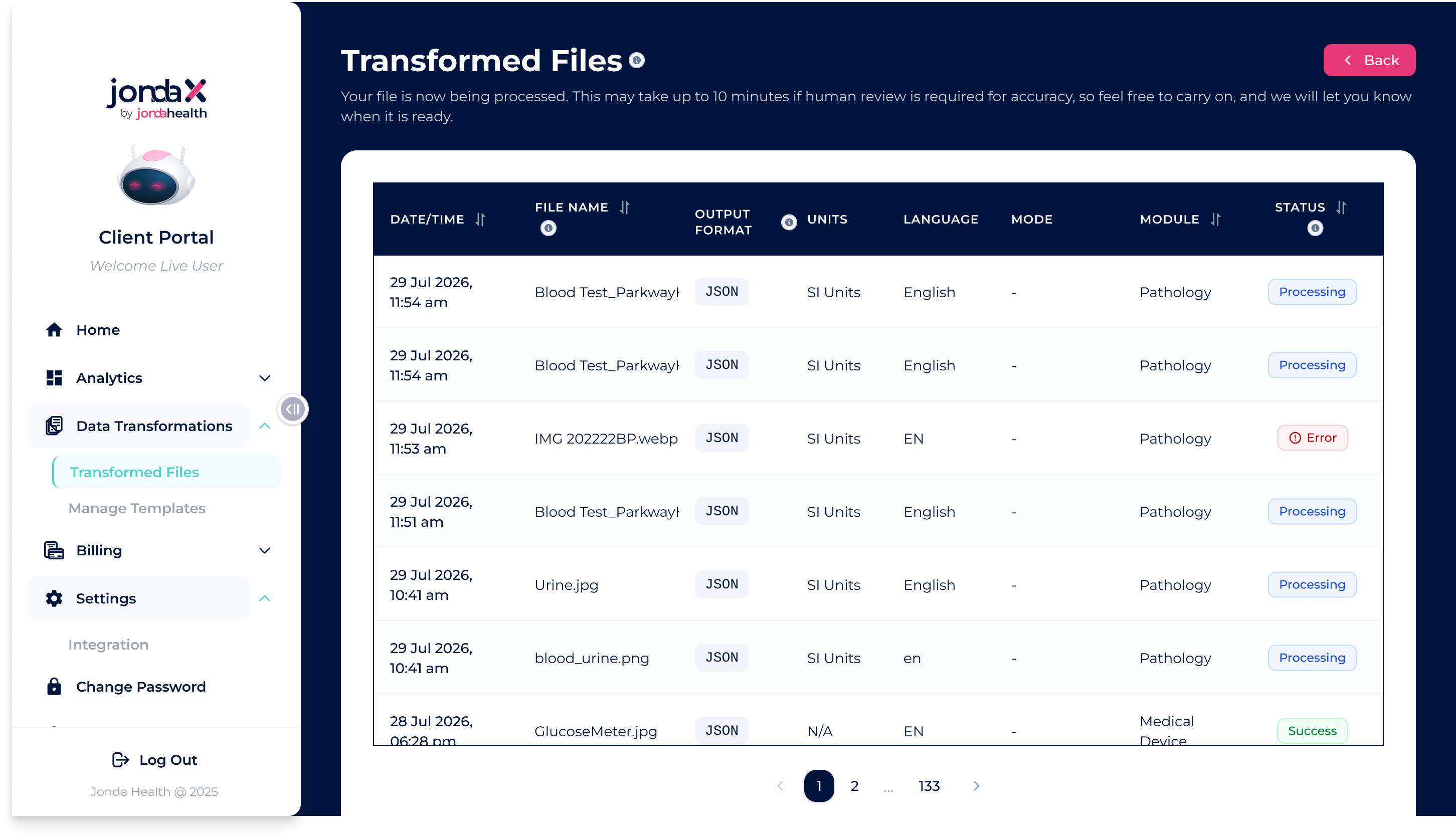Viewport: 1456px width, 838px height.
Task: Click the Data Transformations document icon
Action: click(x=54, y=426)
